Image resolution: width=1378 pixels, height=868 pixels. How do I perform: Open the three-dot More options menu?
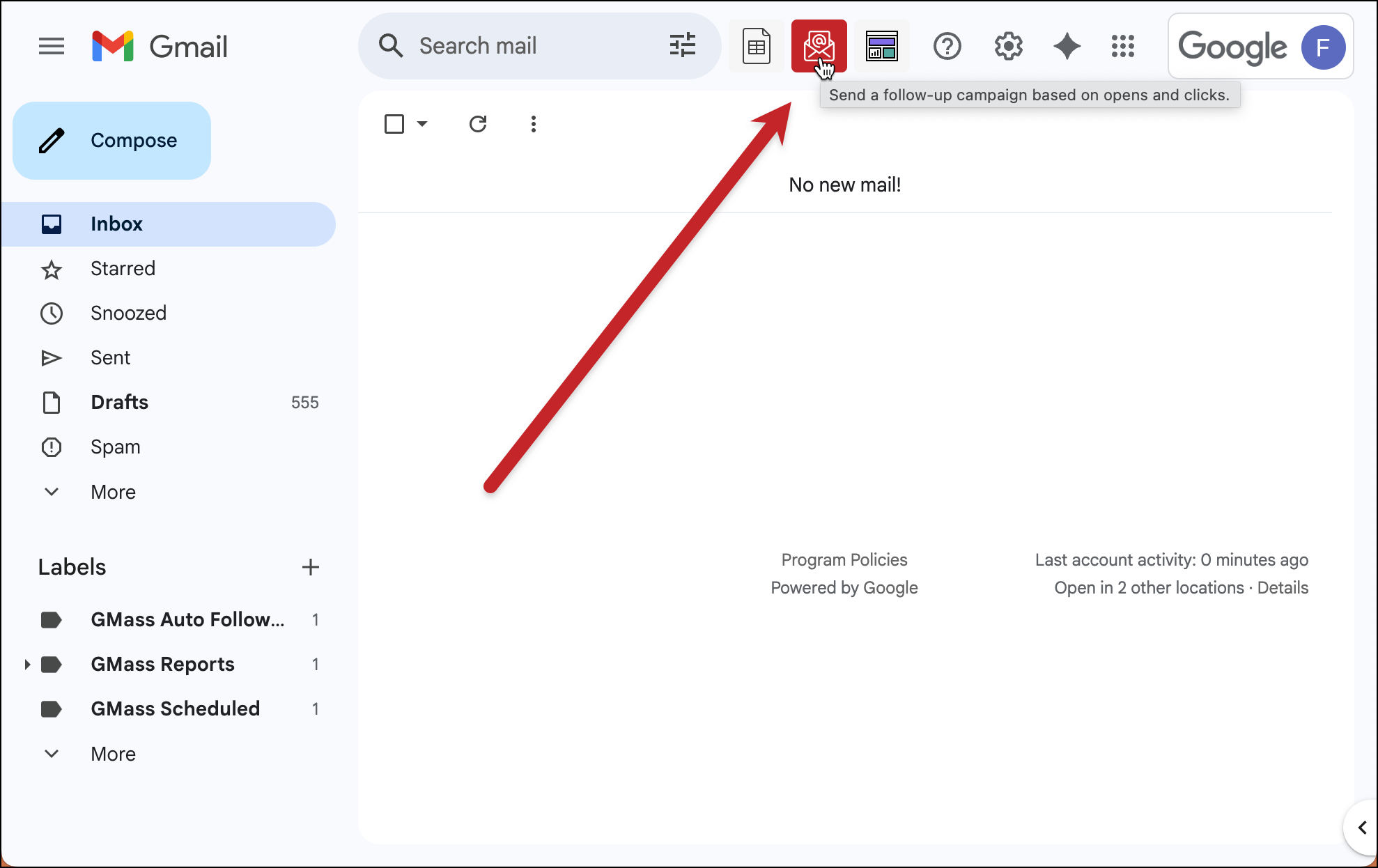533,124
